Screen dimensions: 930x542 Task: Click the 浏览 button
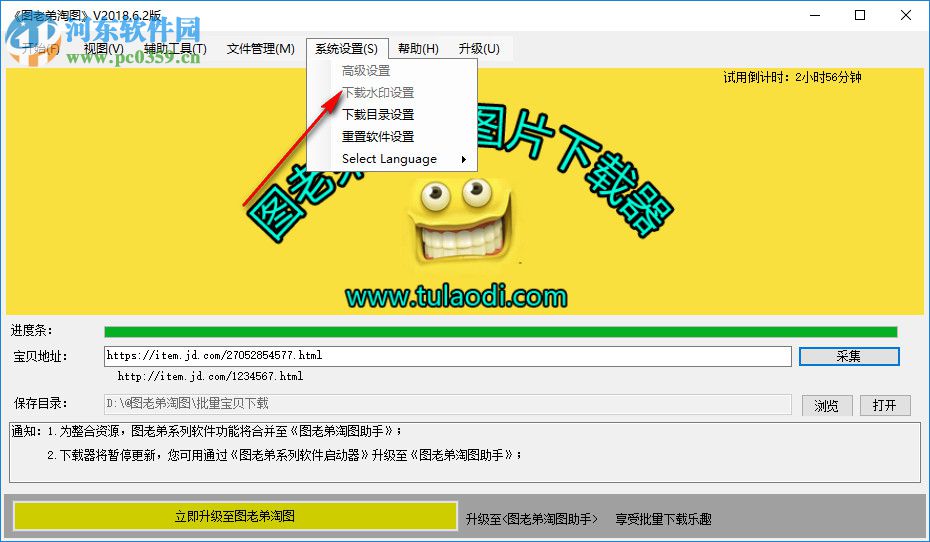click(827, 406)
